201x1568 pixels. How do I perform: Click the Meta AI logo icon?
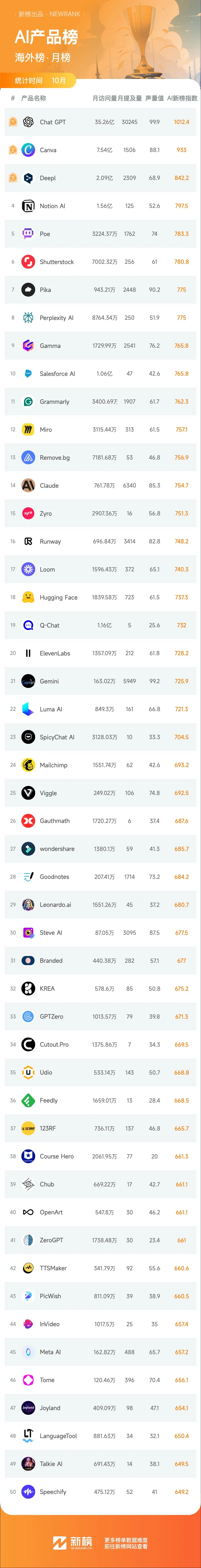[28, 1352]
